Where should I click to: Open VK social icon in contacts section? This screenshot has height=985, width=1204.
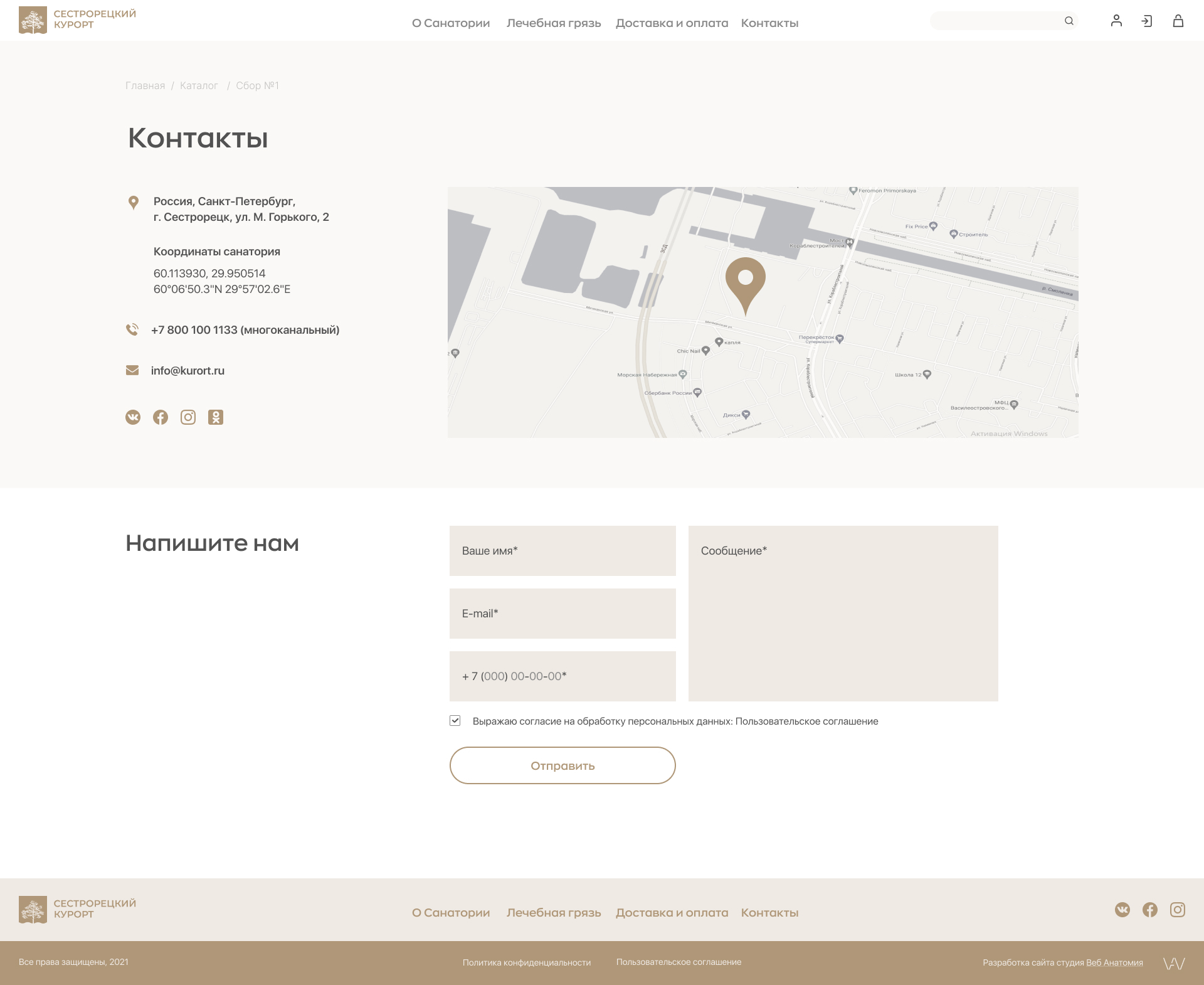point(133,417)
